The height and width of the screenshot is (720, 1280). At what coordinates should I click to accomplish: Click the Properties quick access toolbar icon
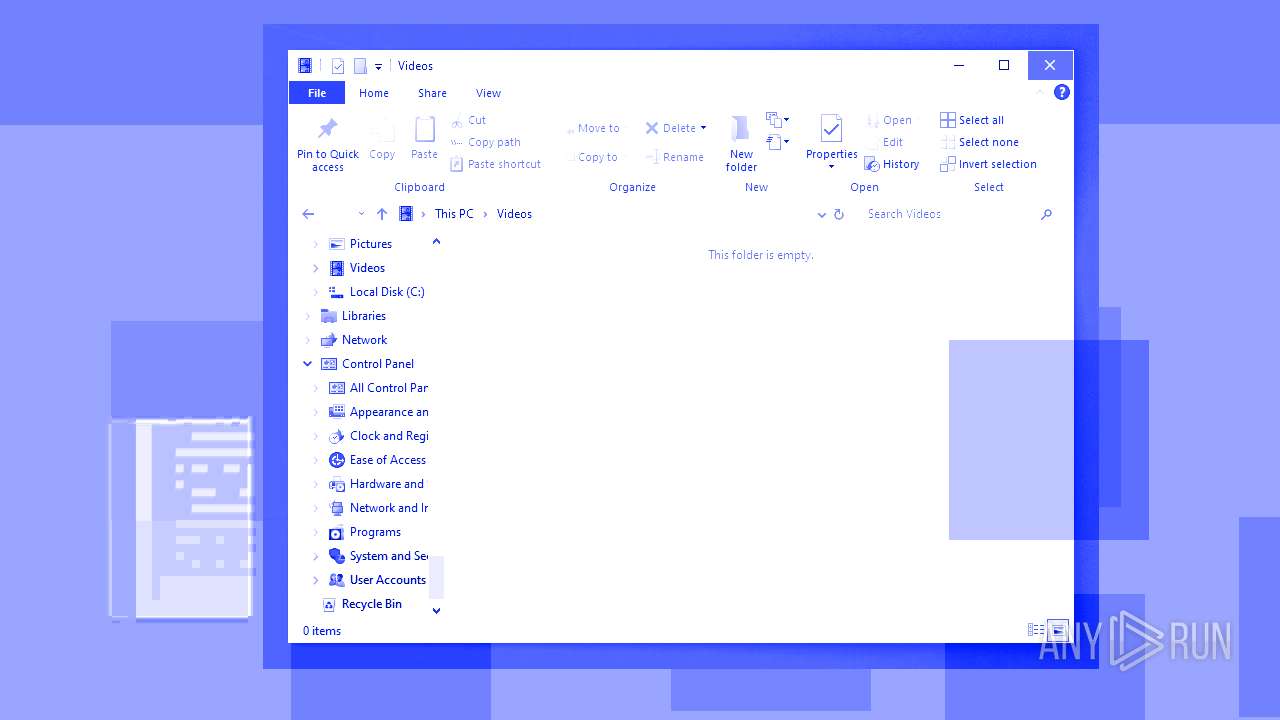[338, 66]
